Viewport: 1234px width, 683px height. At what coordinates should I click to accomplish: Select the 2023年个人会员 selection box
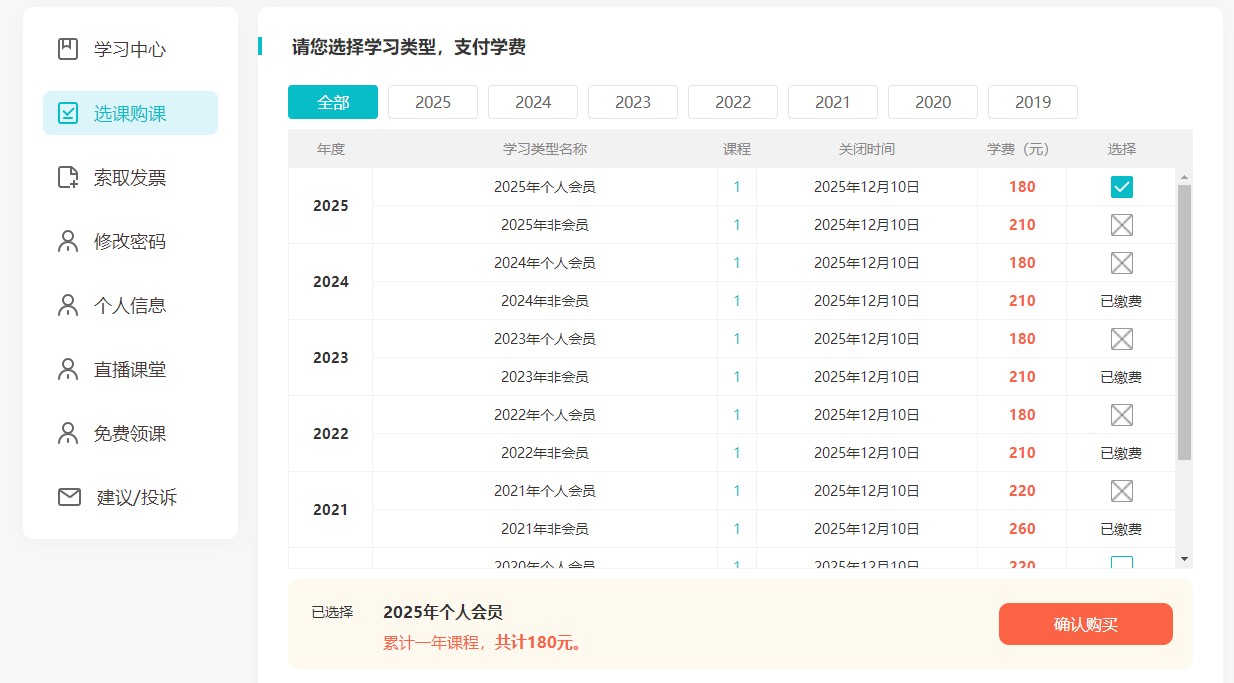point(1121,338)
